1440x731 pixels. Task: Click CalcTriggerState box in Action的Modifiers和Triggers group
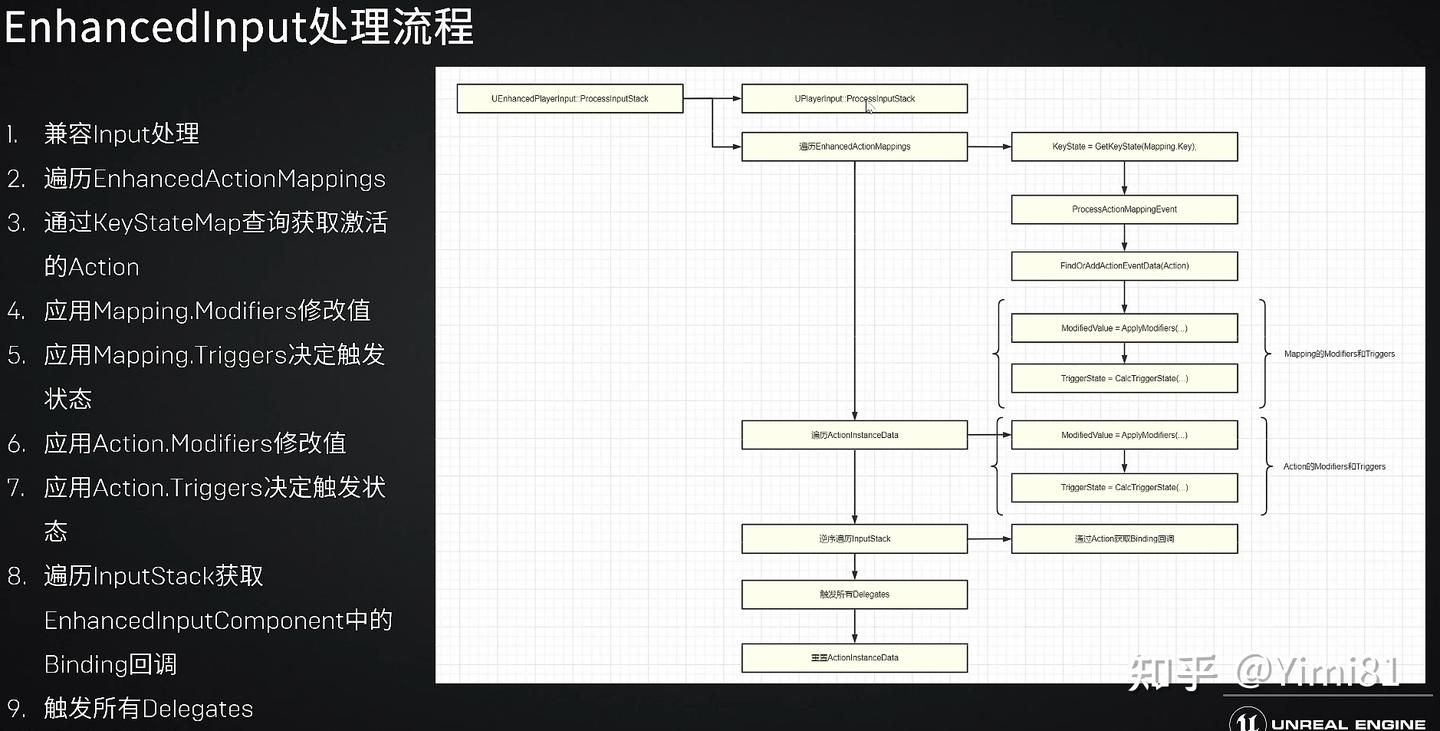tap(1124, 487)
